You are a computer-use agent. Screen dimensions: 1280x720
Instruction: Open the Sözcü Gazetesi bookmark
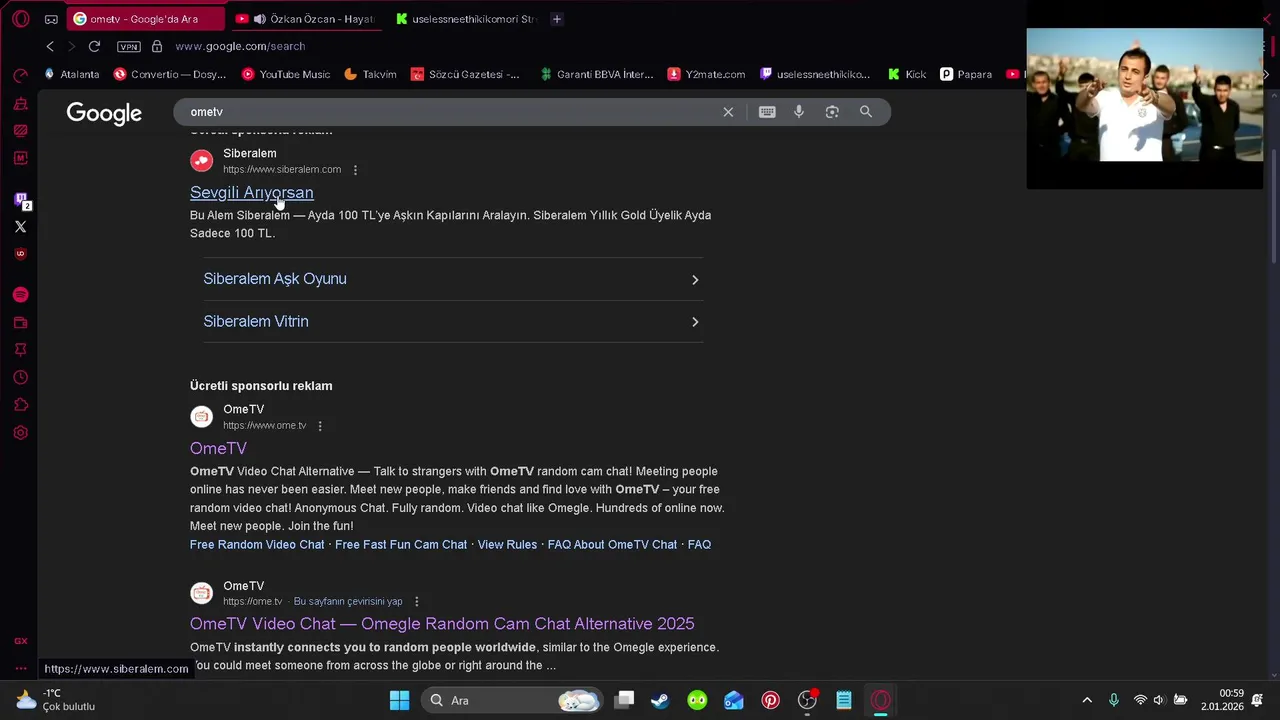465,74
